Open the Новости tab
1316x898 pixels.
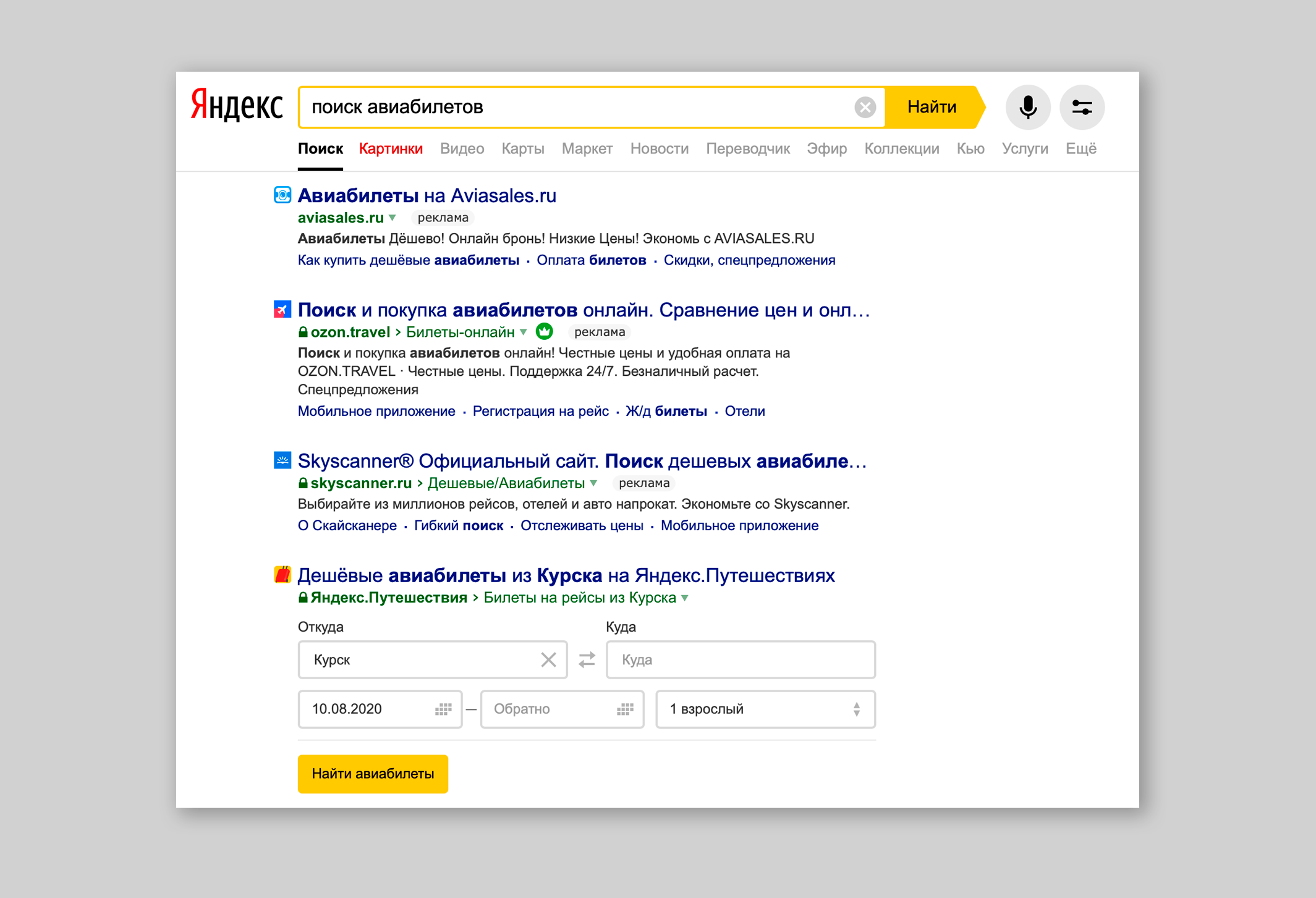pos(660,149)
